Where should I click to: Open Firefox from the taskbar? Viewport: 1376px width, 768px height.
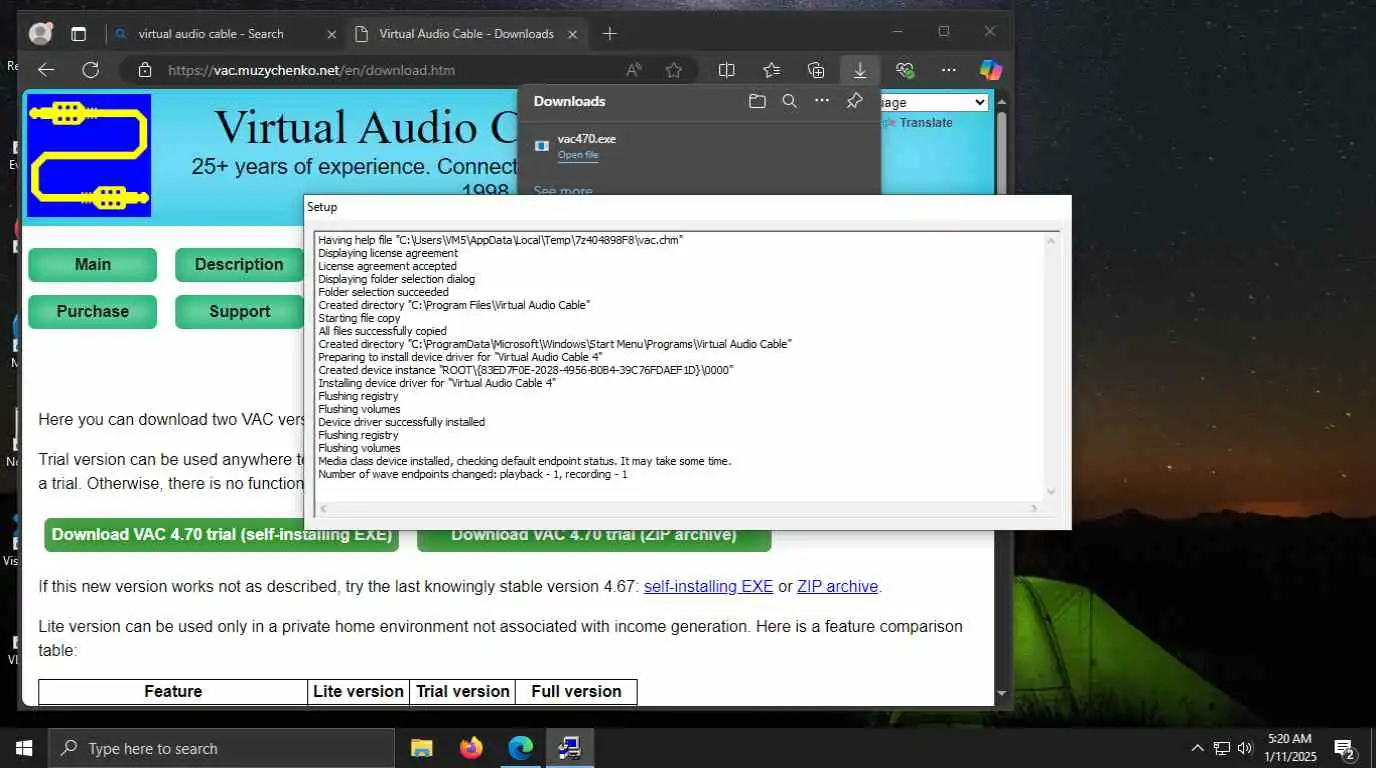click(471, 748)
